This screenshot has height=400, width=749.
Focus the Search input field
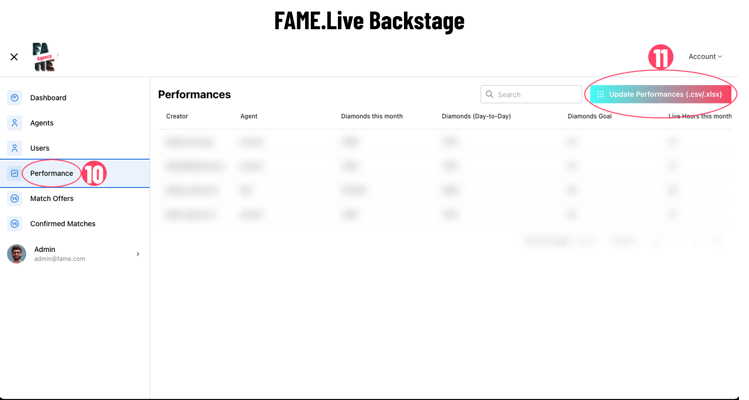pyautogui.click(x=531, y=94)
